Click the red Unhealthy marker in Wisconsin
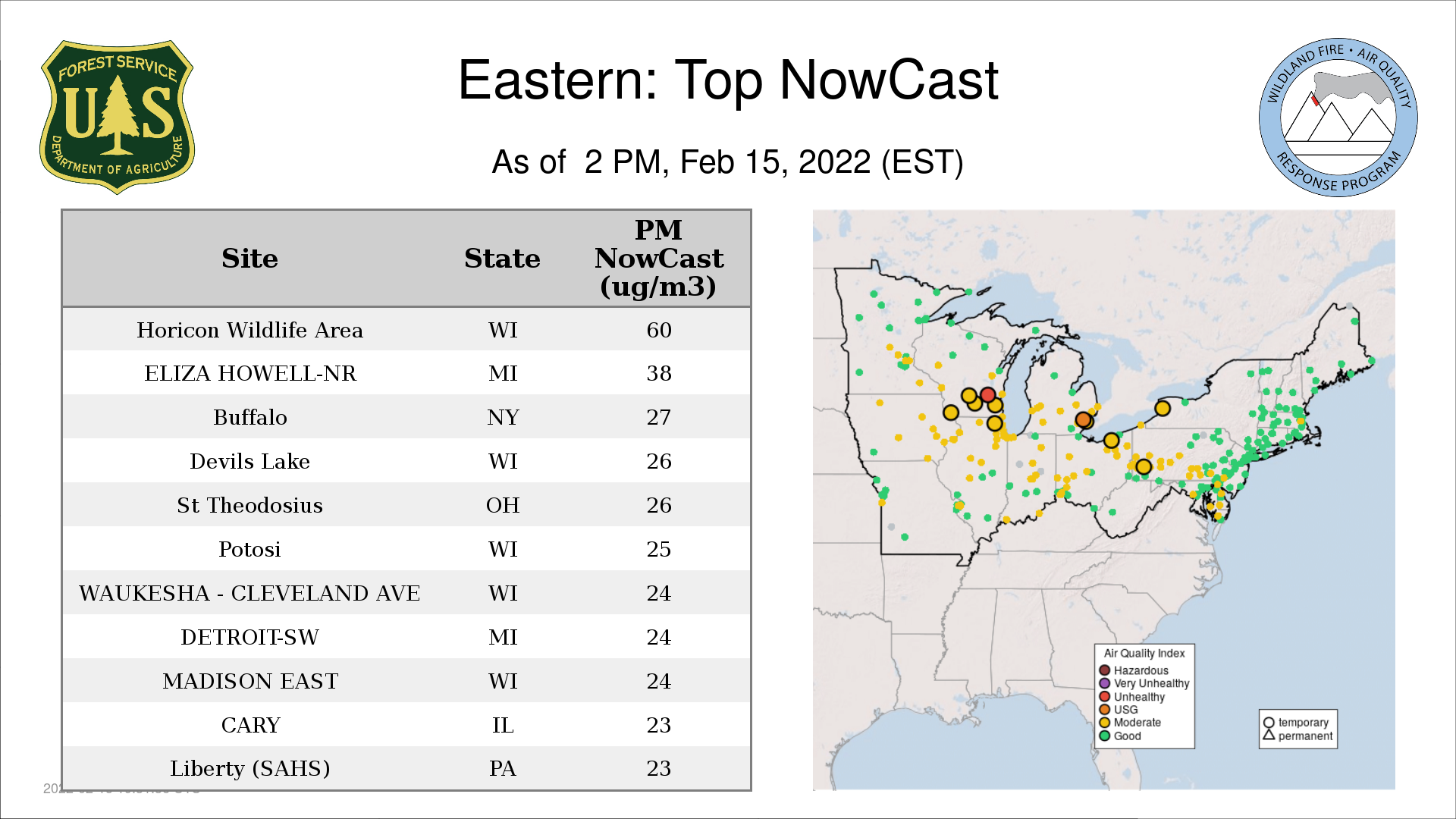The height and width of the screenshot is (819, 1456). pyautogui.click(x=987, y=394)
